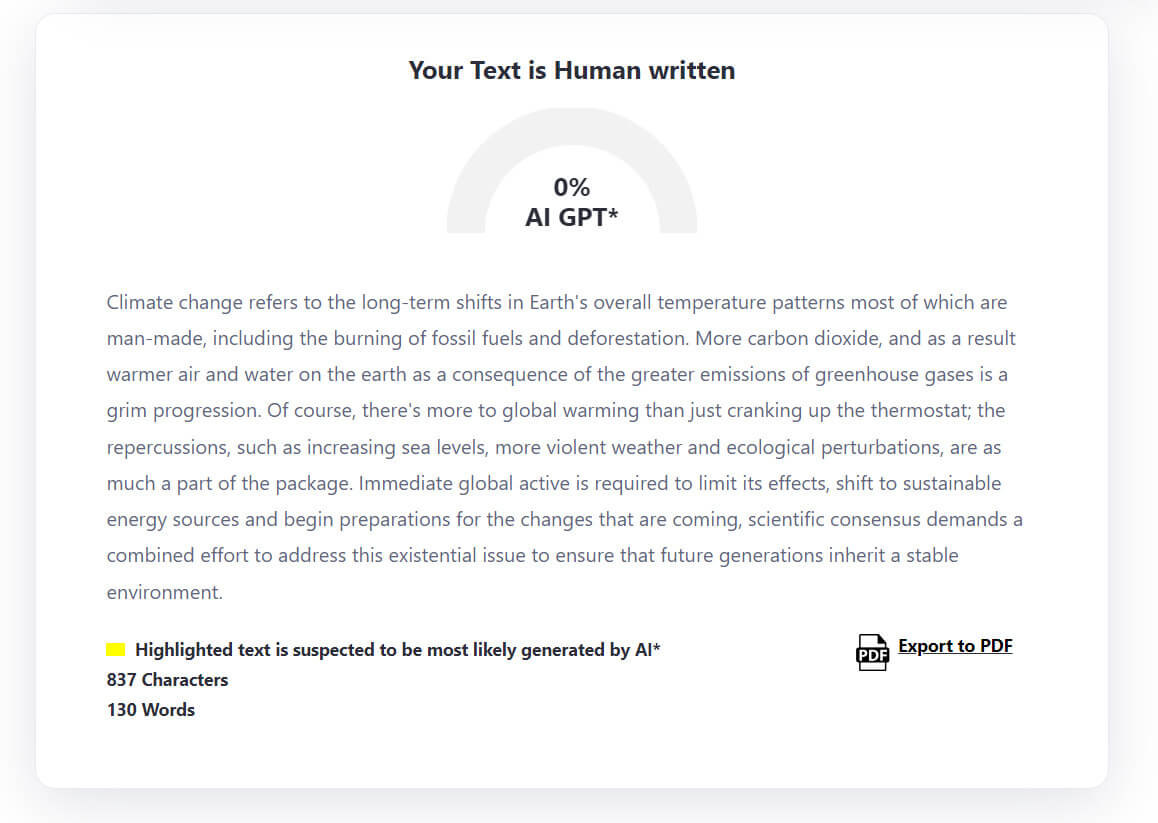The width and height of the screenshot is (1158, 823).
Task: Open the Export to PDF link
Action: (955, 646)
